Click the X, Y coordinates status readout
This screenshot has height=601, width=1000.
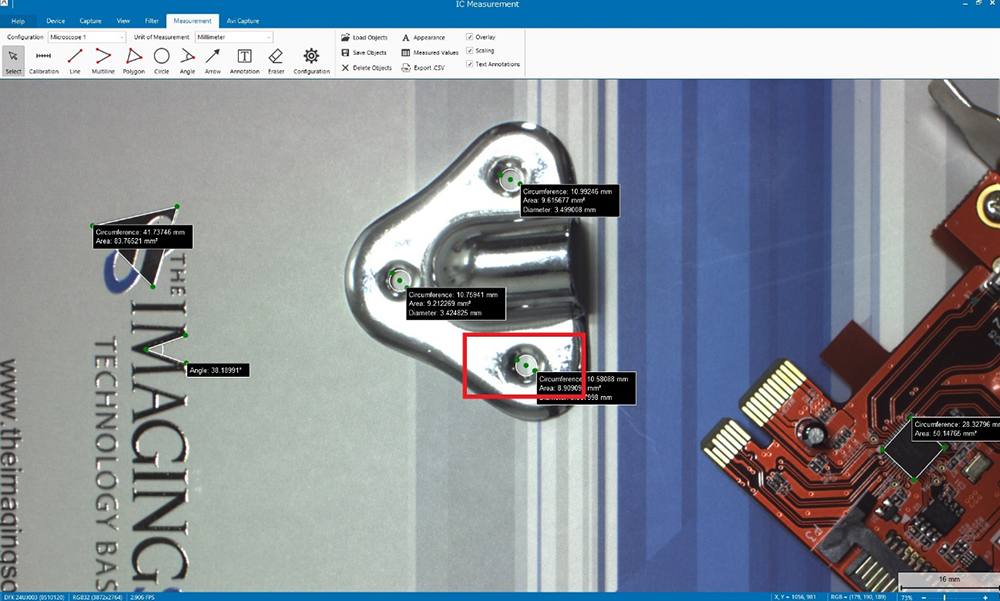795,597
